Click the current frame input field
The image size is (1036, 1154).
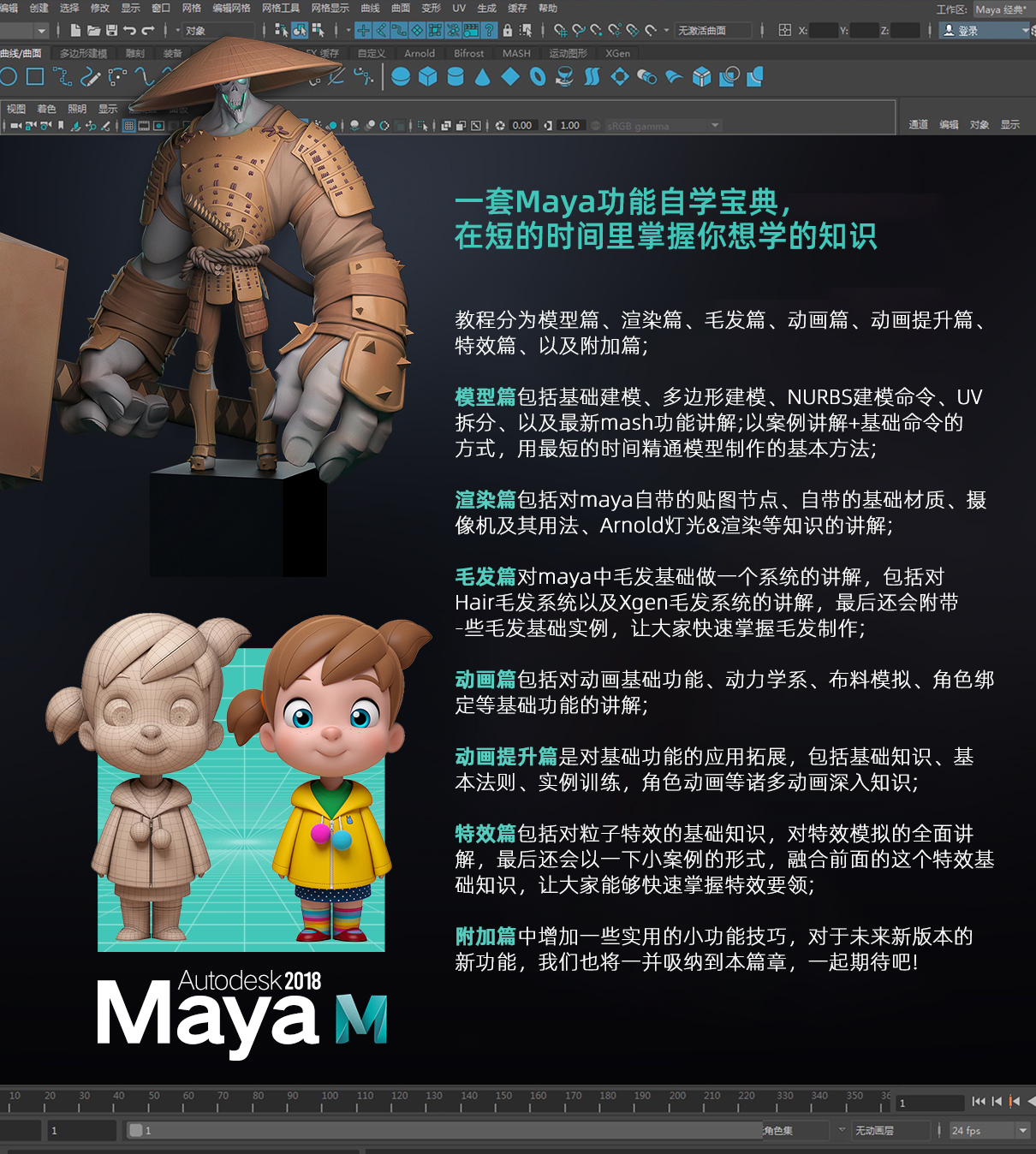[930, 1103]
